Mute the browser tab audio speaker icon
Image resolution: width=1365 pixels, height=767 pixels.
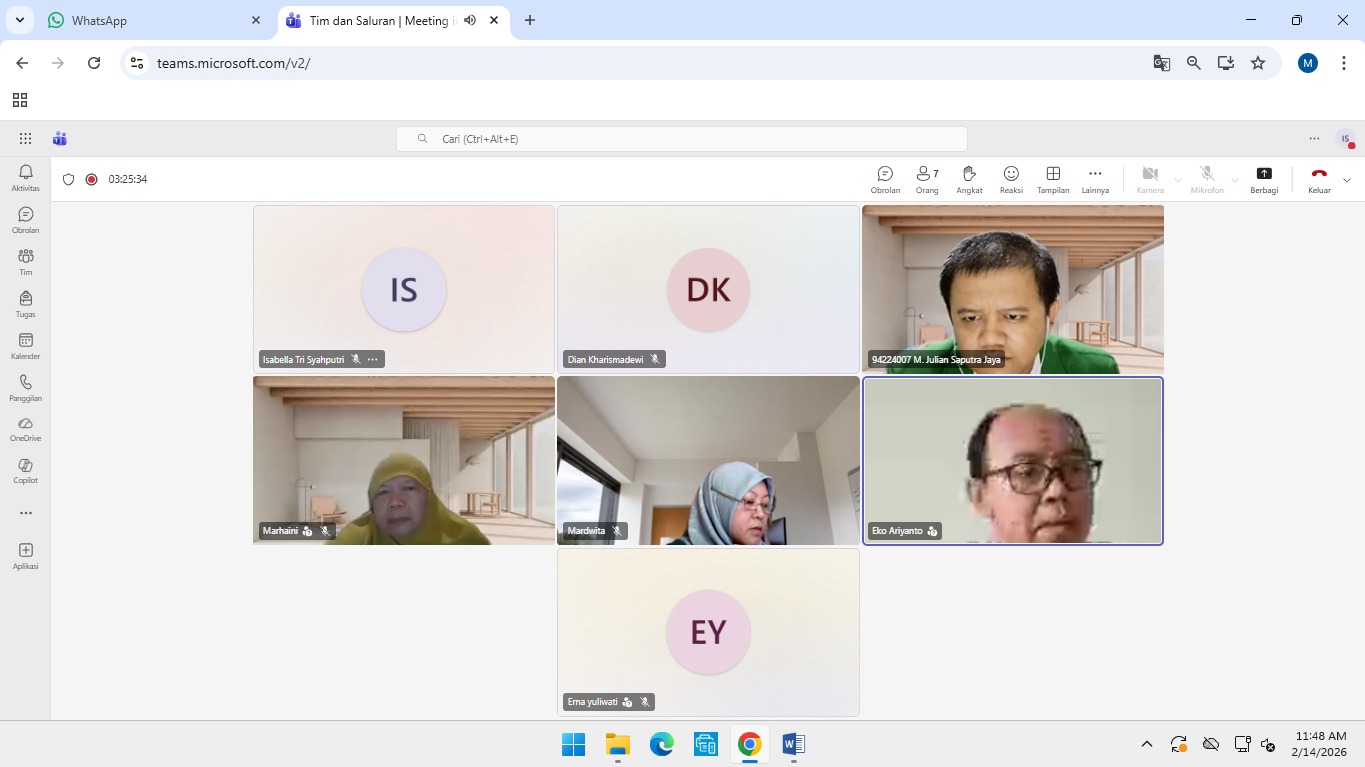pyautogui.click(x=470, y=20)
